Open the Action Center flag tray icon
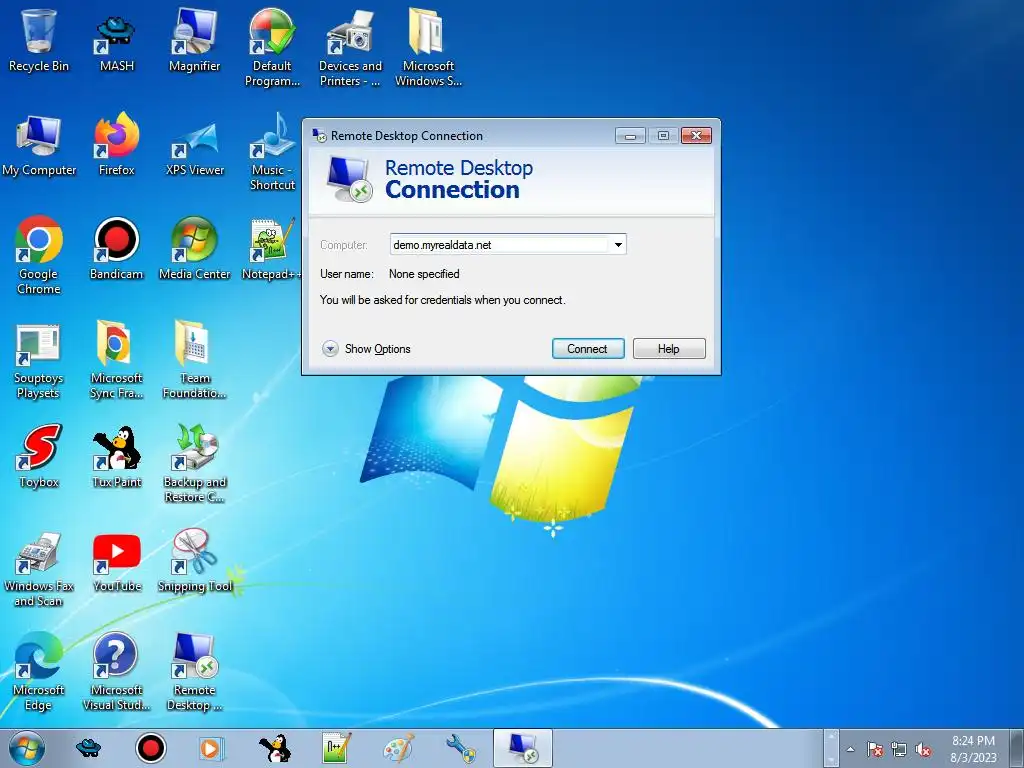This screenshot has width=1024, height=768. (875, 750)
